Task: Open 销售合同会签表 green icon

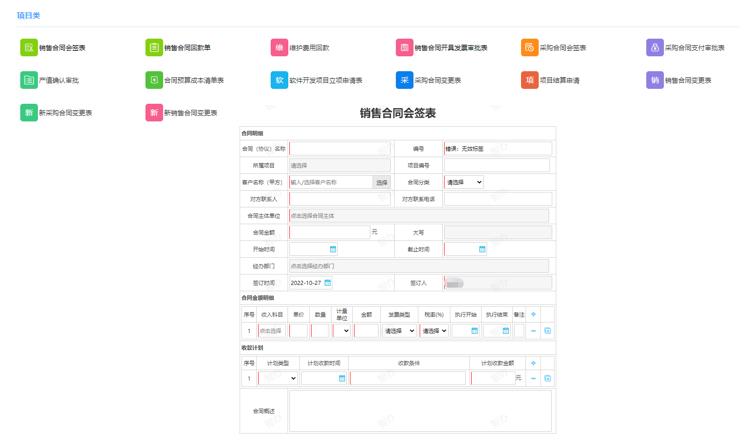Action: [x=29, y=48]
